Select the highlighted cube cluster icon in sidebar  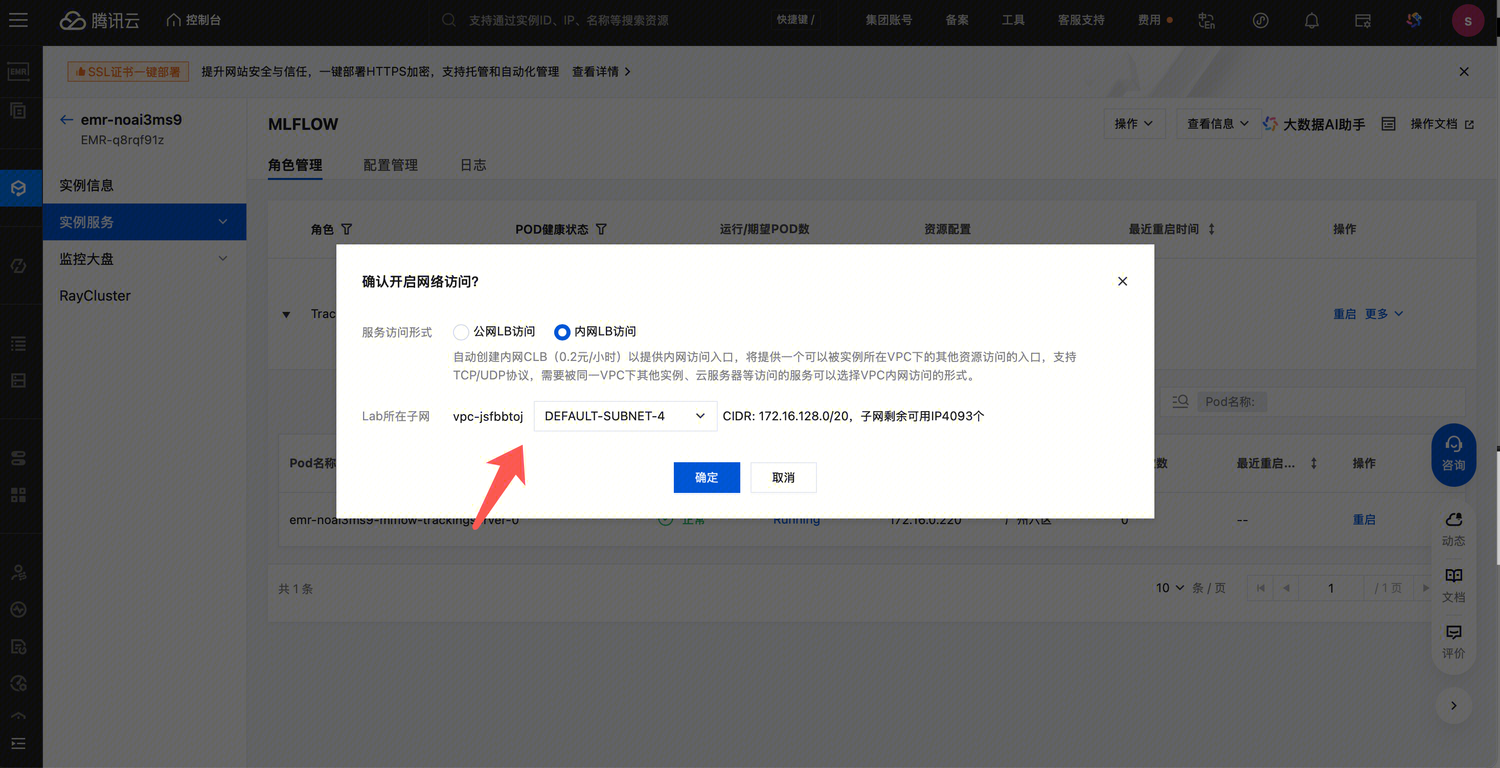coord(18,187)
